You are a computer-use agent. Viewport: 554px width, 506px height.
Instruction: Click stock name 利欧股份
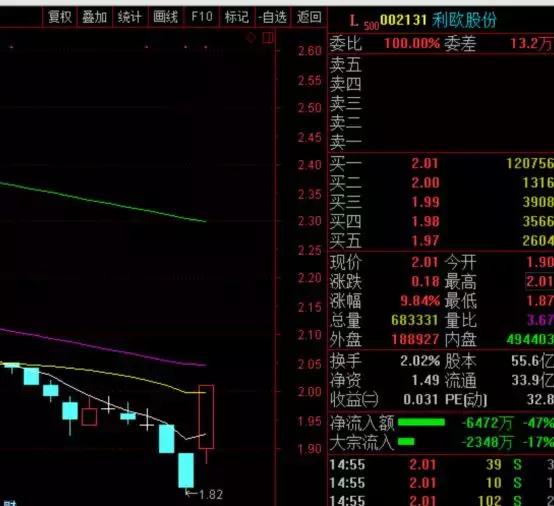[x=464, y=20]
